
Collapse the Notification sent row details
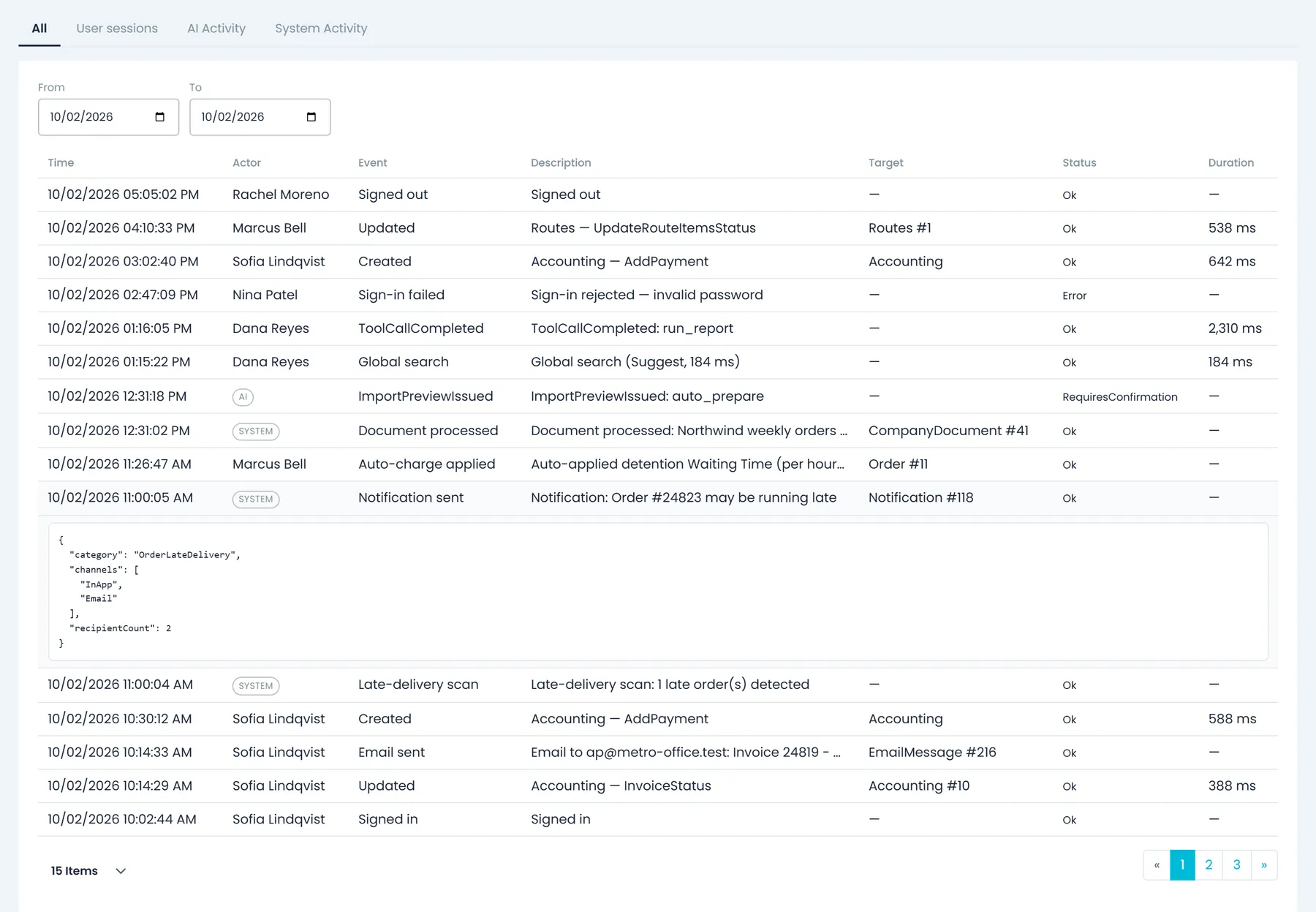[658, 498]
